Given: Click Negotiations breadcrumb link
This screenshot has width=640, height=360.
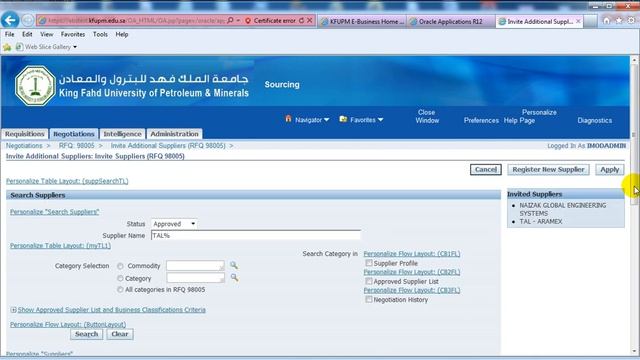Looking at the screenshot, I should tap(24, 146).
